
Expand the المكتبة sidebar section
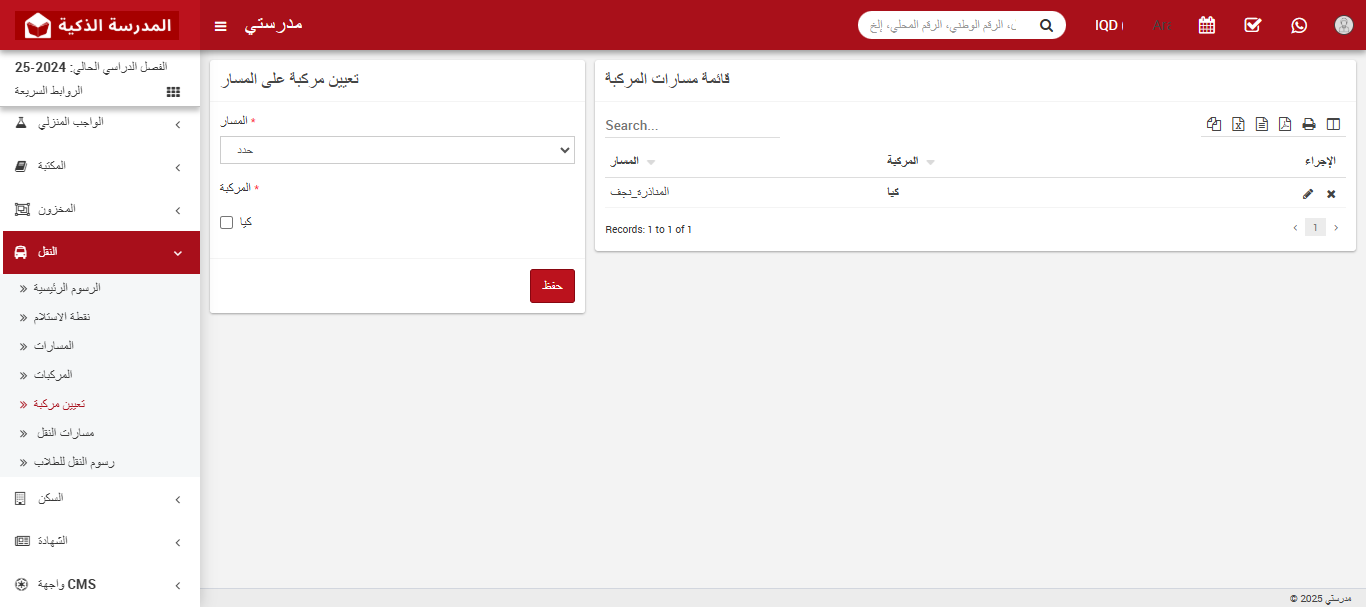pos(100,167)
